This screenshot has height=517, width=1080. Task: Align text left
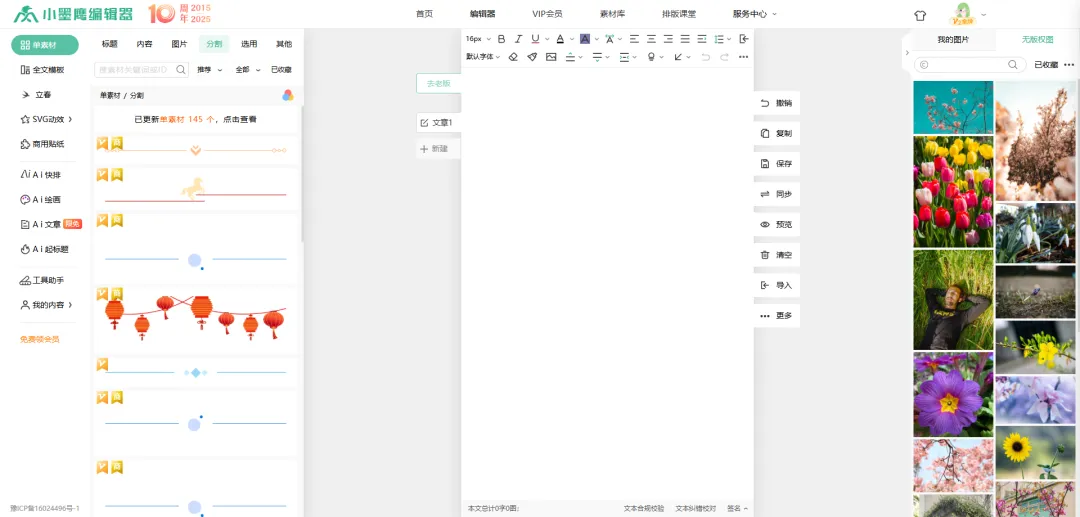[x=634, y=39]
